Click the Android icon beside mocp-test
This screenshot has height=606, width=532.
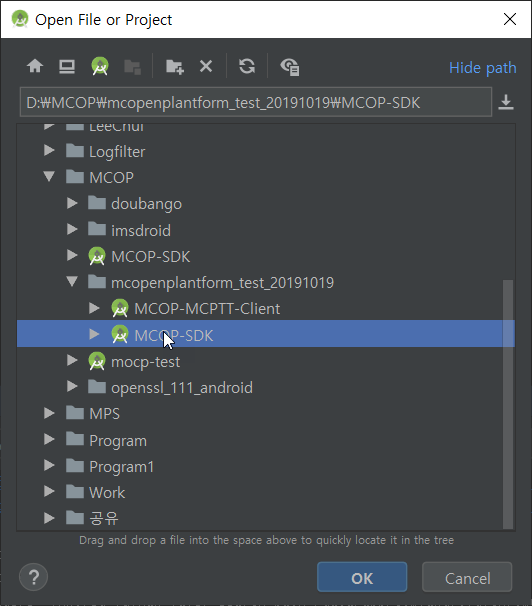point(97,361)
